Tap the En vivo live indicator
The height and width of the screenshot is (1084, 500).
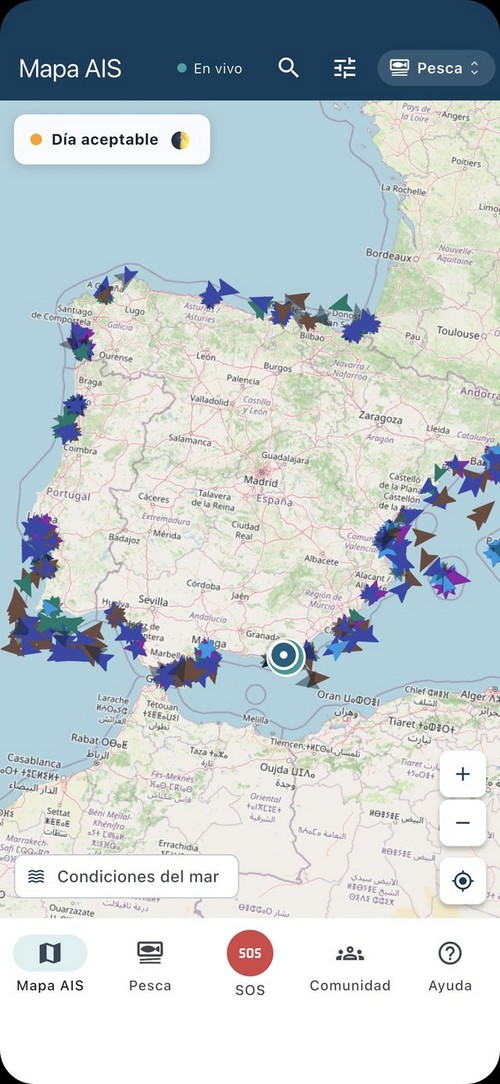210,68
